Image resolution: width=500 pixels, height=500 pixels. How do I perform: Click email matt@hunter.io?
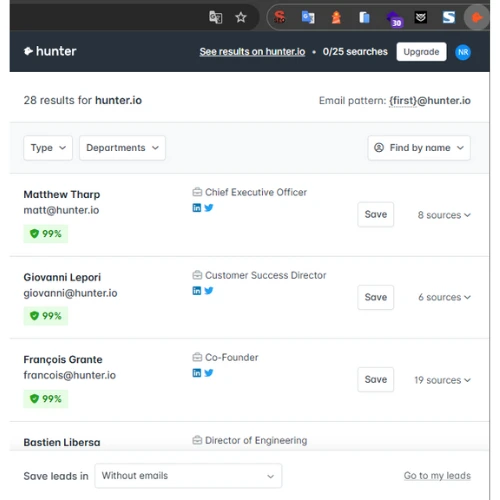pos(61,210)
